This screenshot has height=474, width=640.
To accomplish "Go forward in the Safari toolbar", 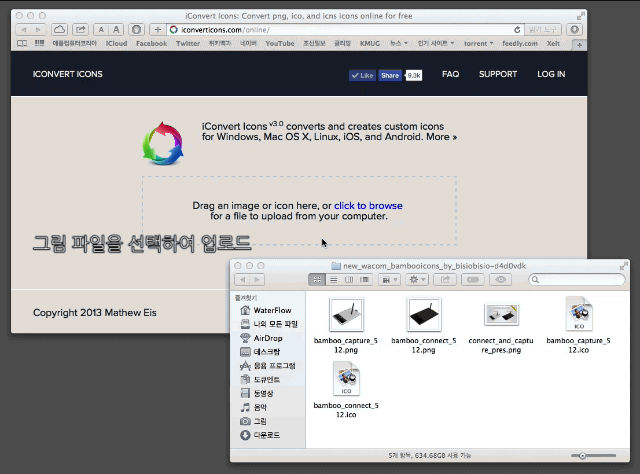I will [38, 29].
